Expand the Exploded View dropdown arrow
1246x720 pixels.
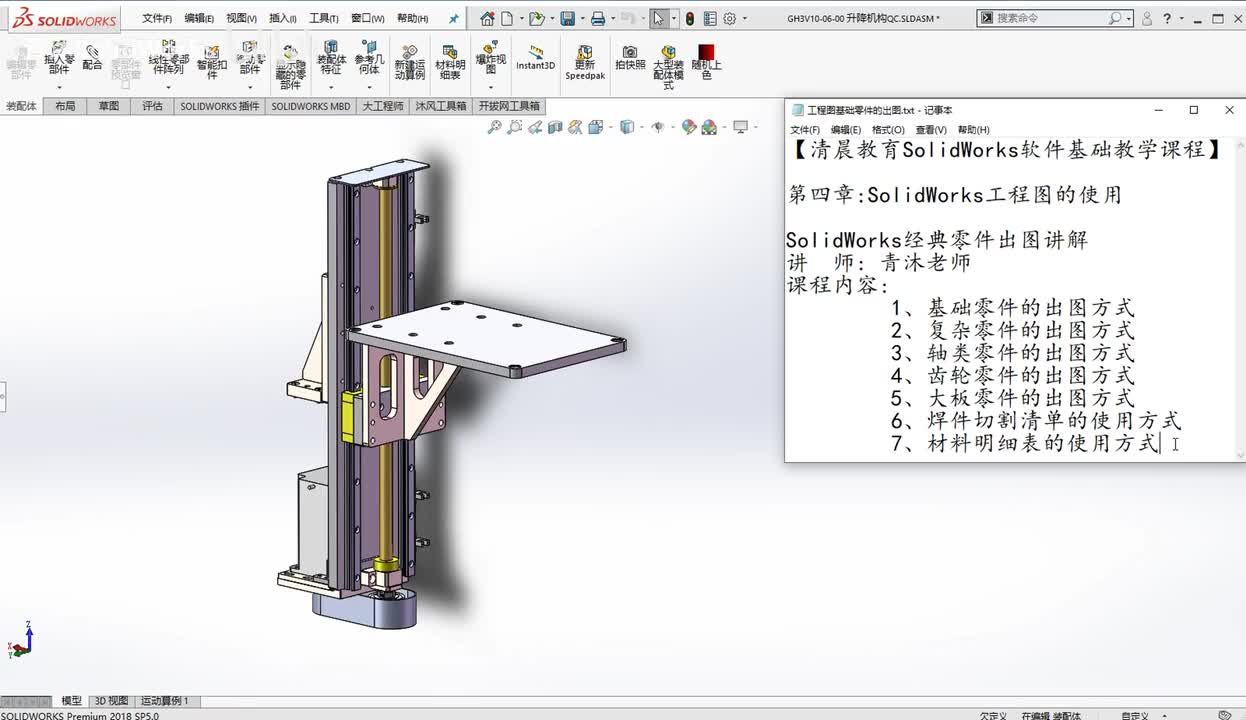[490, 87]
